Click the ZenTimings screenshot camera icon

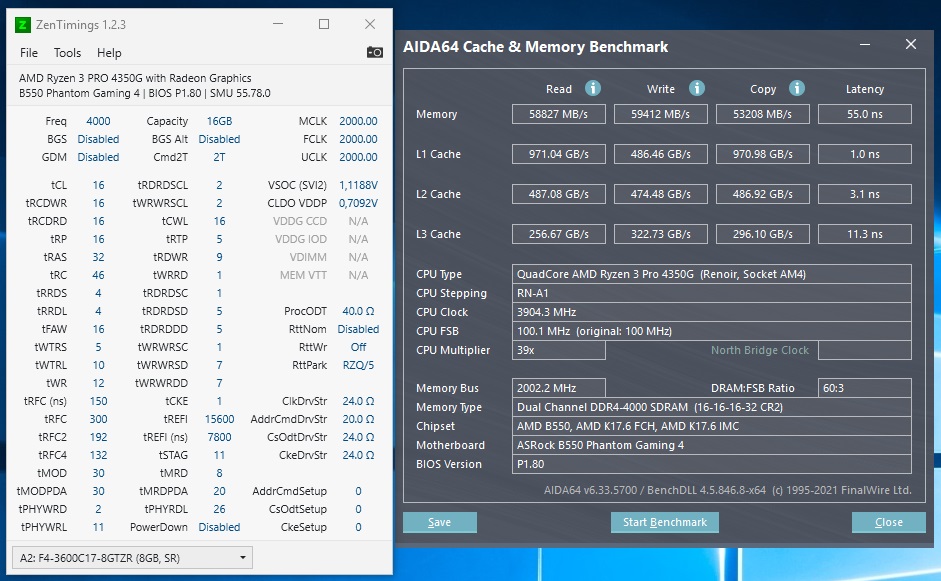tap(374, 52)
